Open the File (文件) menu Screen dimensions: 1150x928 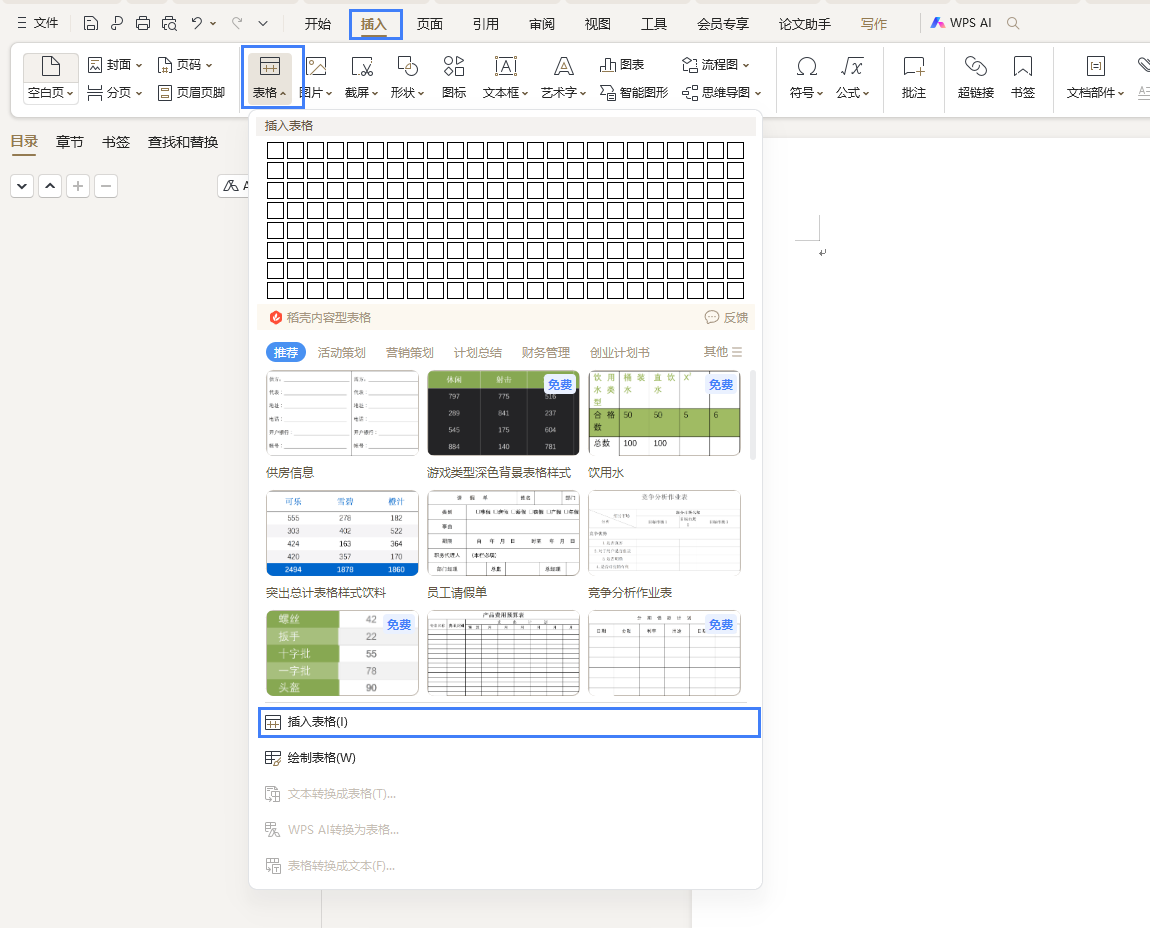pos(37,23)
